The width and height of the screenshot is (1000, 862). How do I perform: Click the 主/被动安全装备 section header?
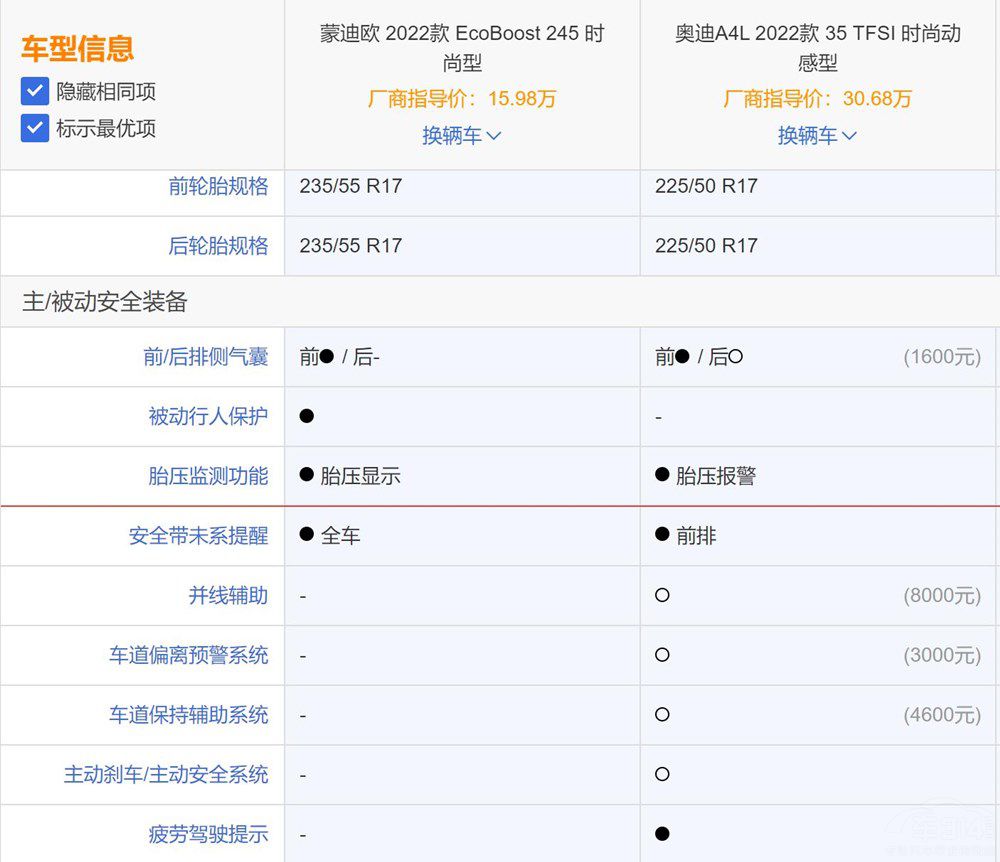click(x=105, y=302)
